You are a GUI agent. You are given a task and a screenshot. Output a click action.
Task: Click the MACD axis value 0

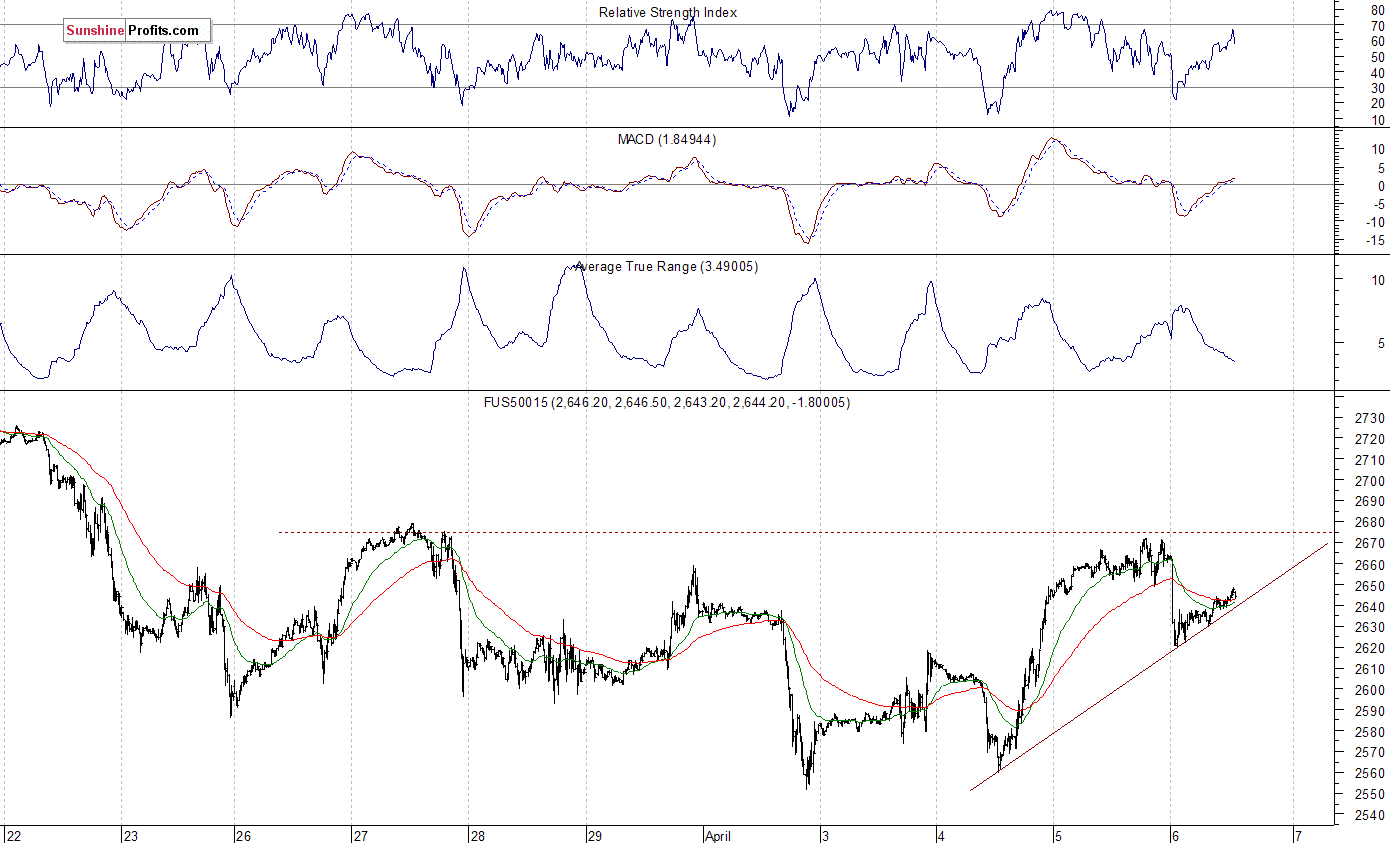(x=1382, y=185)
